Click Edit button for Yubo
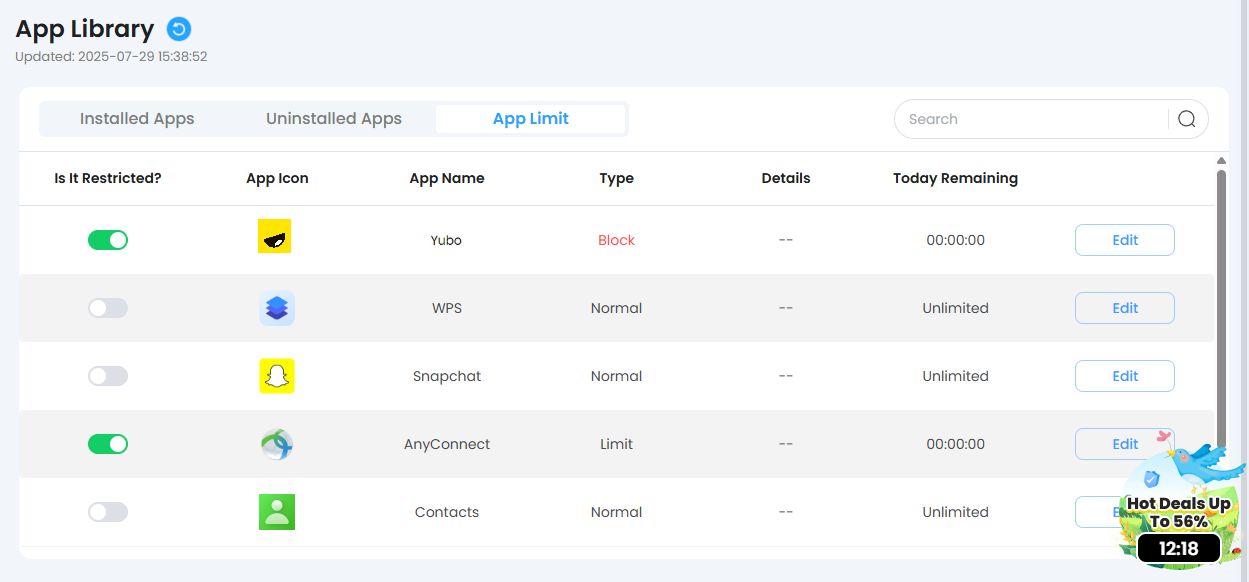 pyautogui.click(x=1124, y=240)
